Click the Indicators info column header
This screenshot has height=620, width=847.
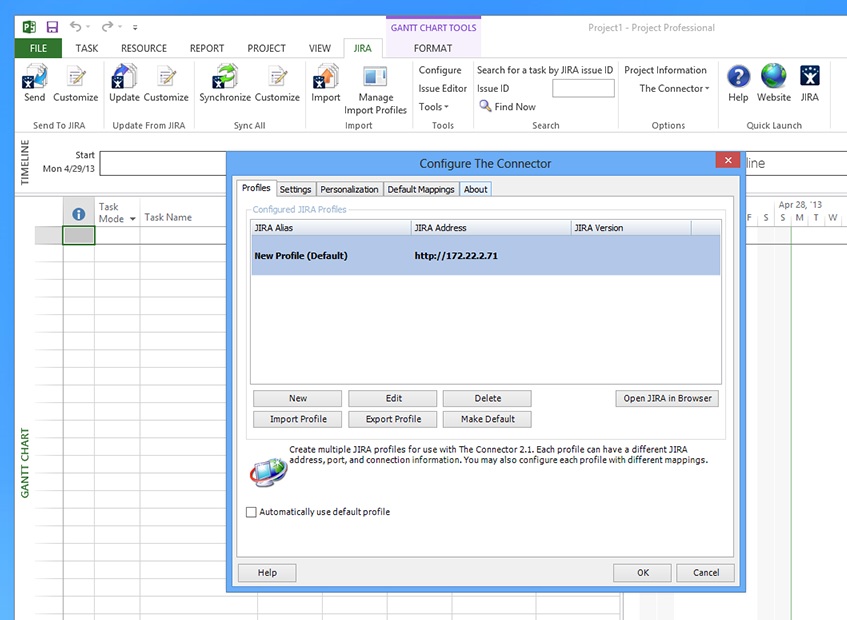(x=79, y=214)
